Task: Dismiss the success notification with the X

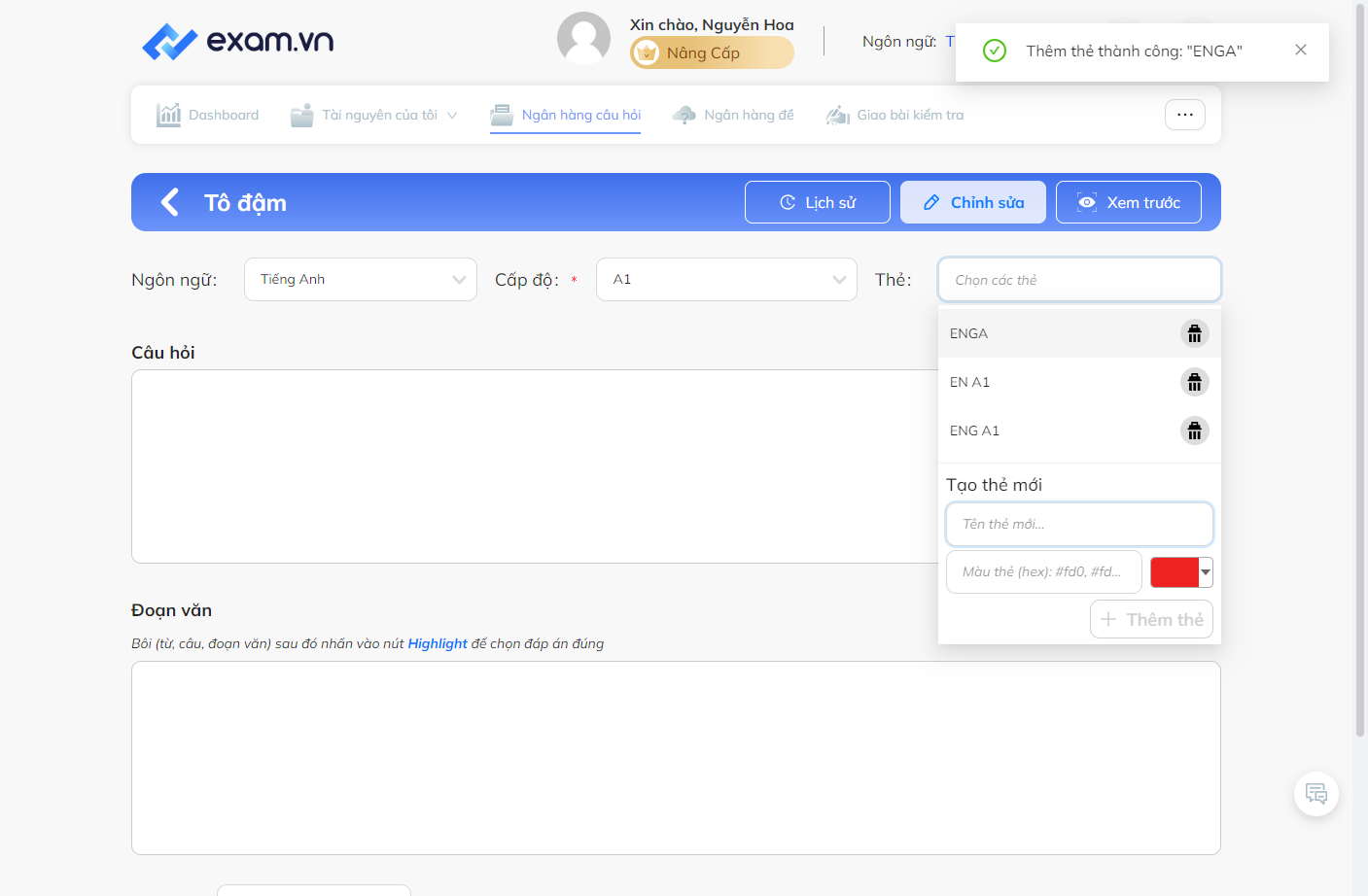Action: coord(1301,50)
